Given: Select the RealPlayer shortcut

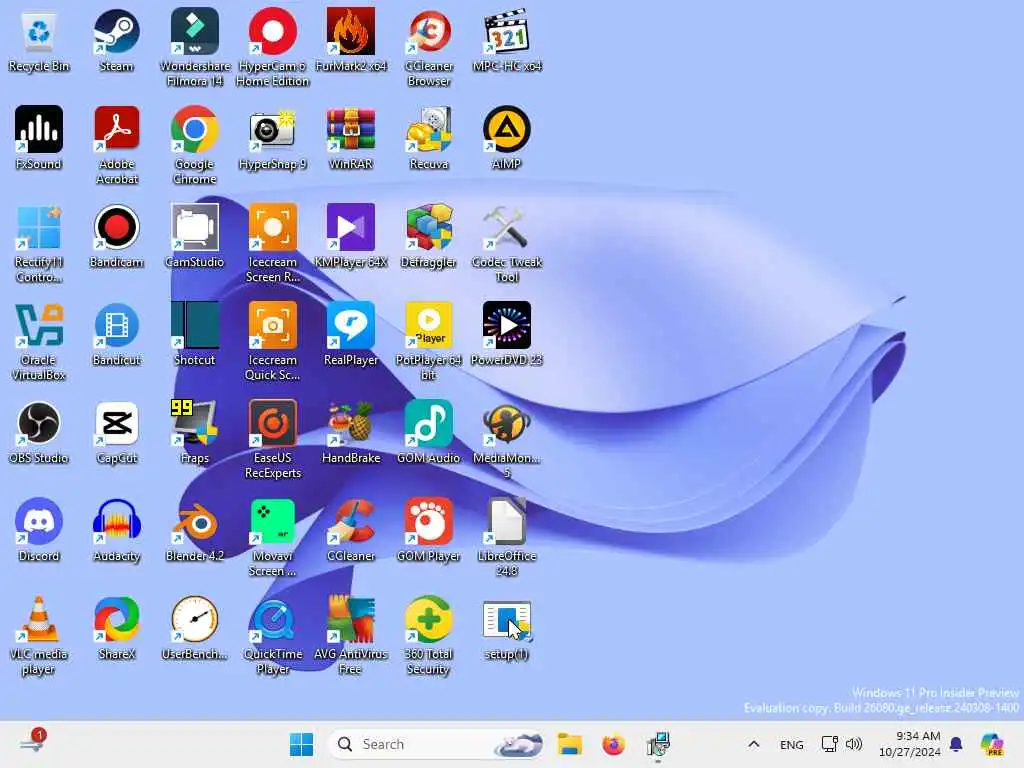Looking at the screenshot, I should [x=351, y=335].
